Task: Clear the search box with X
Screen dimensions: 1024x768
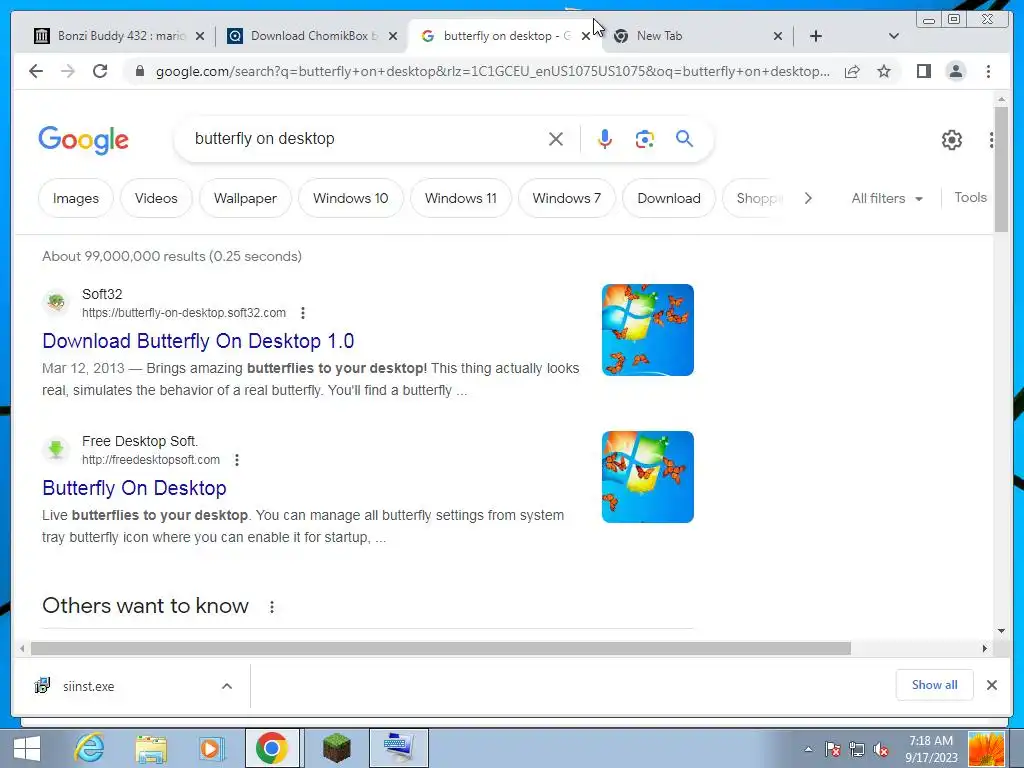Action: point(556,138)
